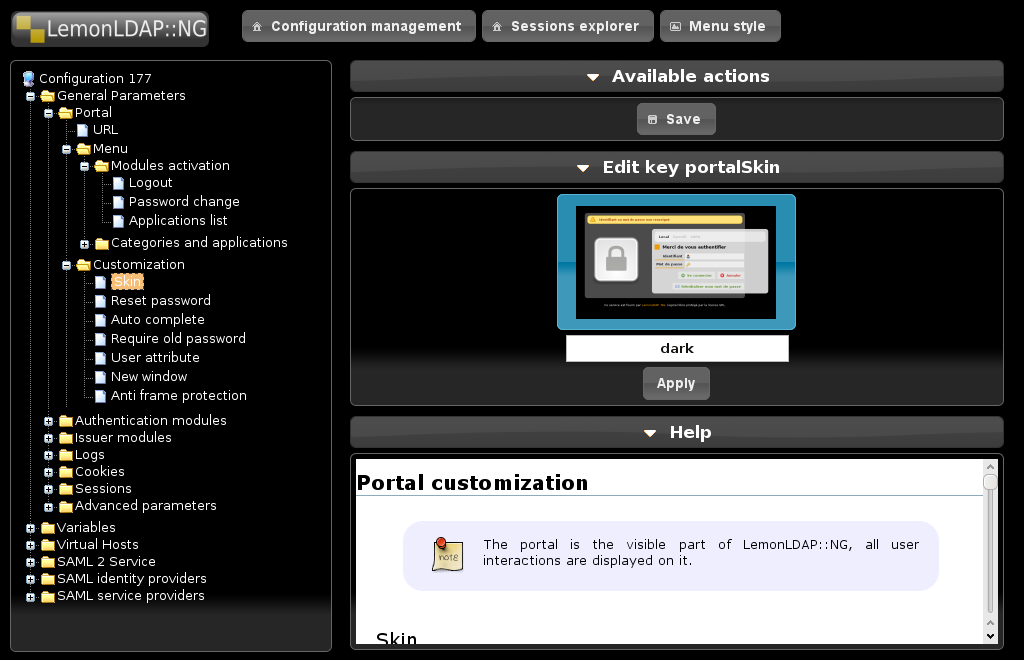
Task: Click the Help panel scrollbar thumb
Action: tap(990, 482)
